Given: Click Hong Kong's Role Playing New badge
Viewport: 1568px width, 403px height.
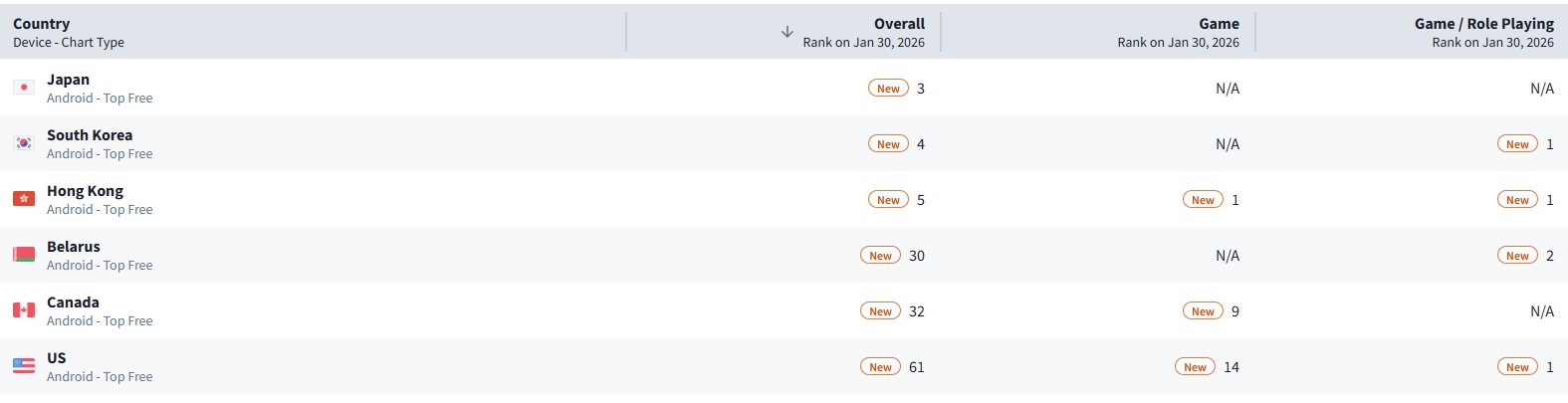Looking at the screenshot, I should coord(1517,200).
